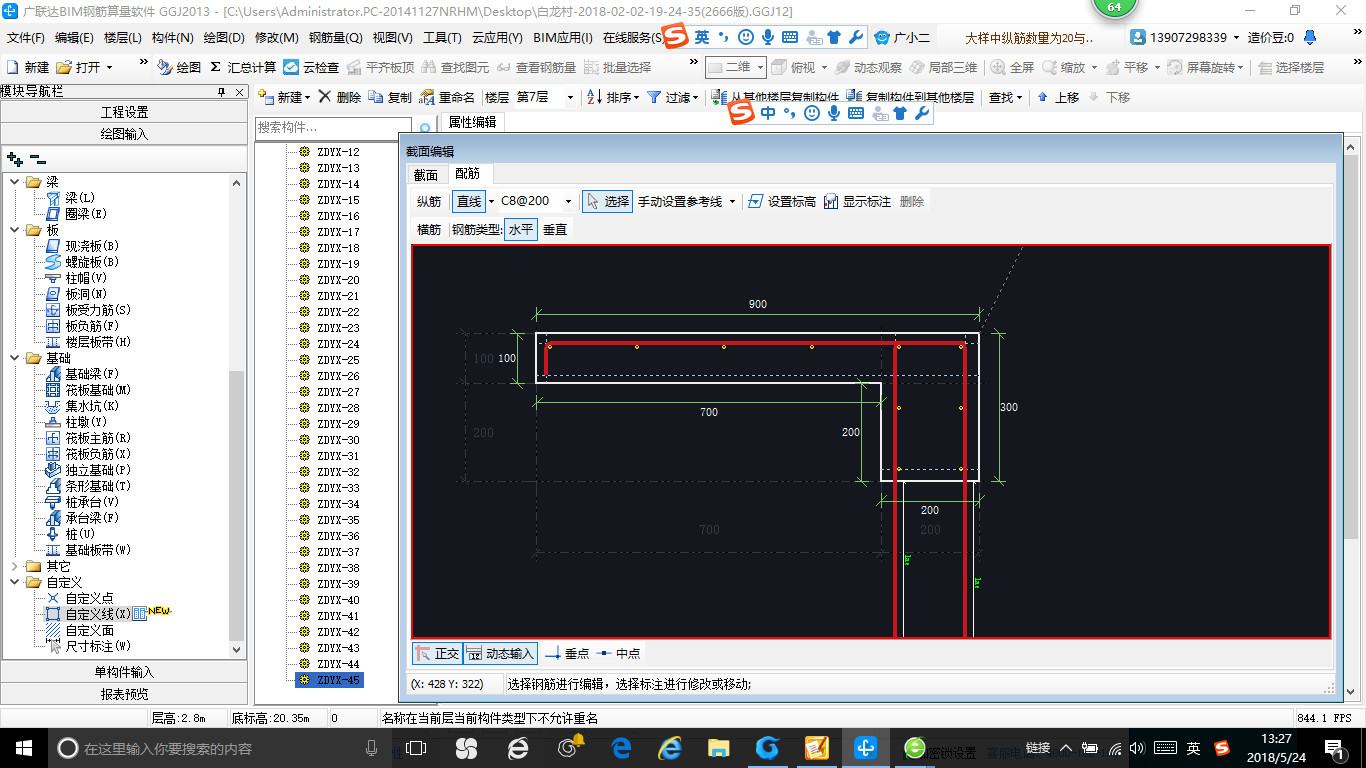The width and height of the screenshot is (1366, 768).
Task: Click 纵筋 longitudinal rebar button
Action: pyautogui.click(x=429, y=201)
